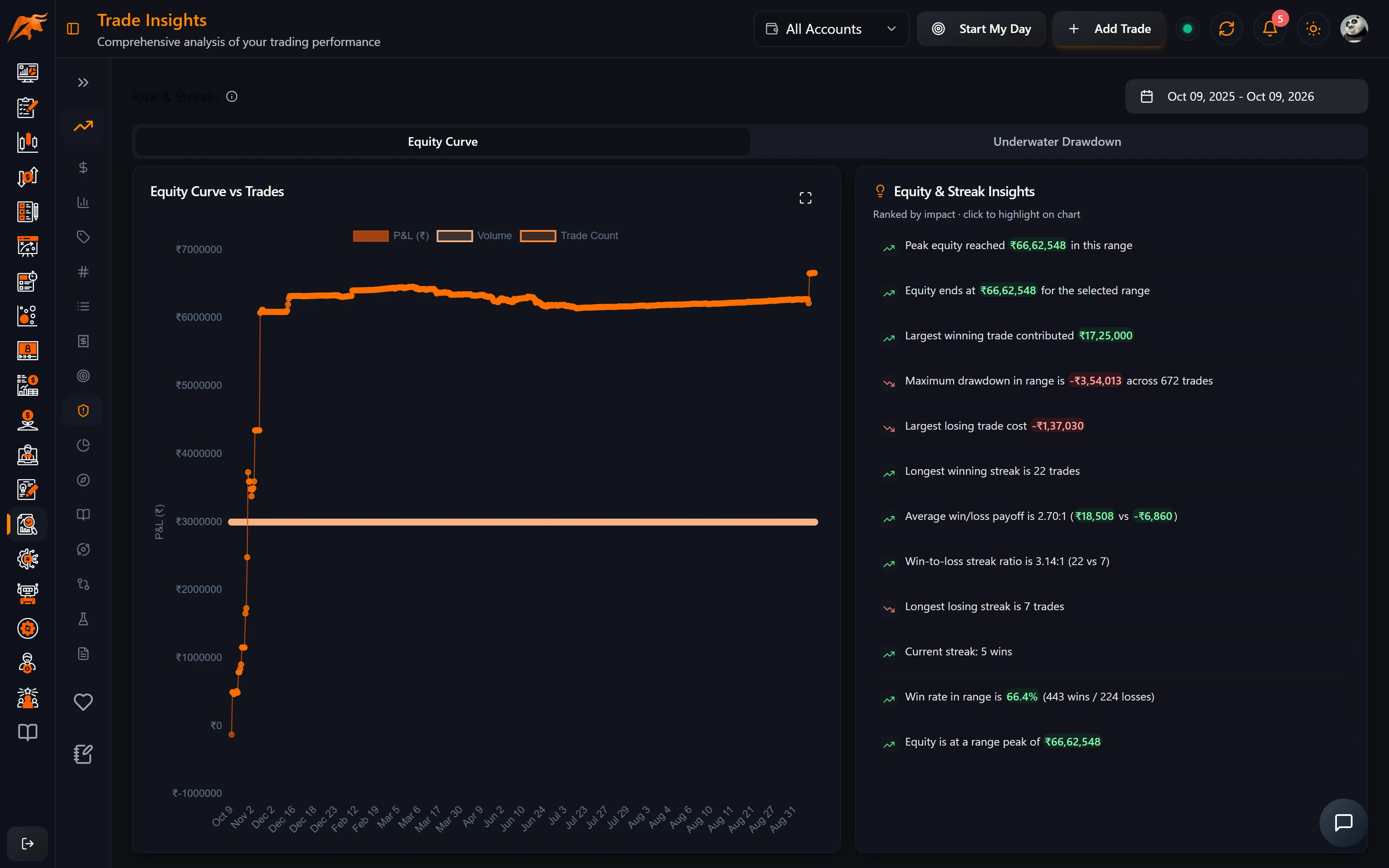
Task: Select the pie chart section icon
Action: (x=83, y=445)
